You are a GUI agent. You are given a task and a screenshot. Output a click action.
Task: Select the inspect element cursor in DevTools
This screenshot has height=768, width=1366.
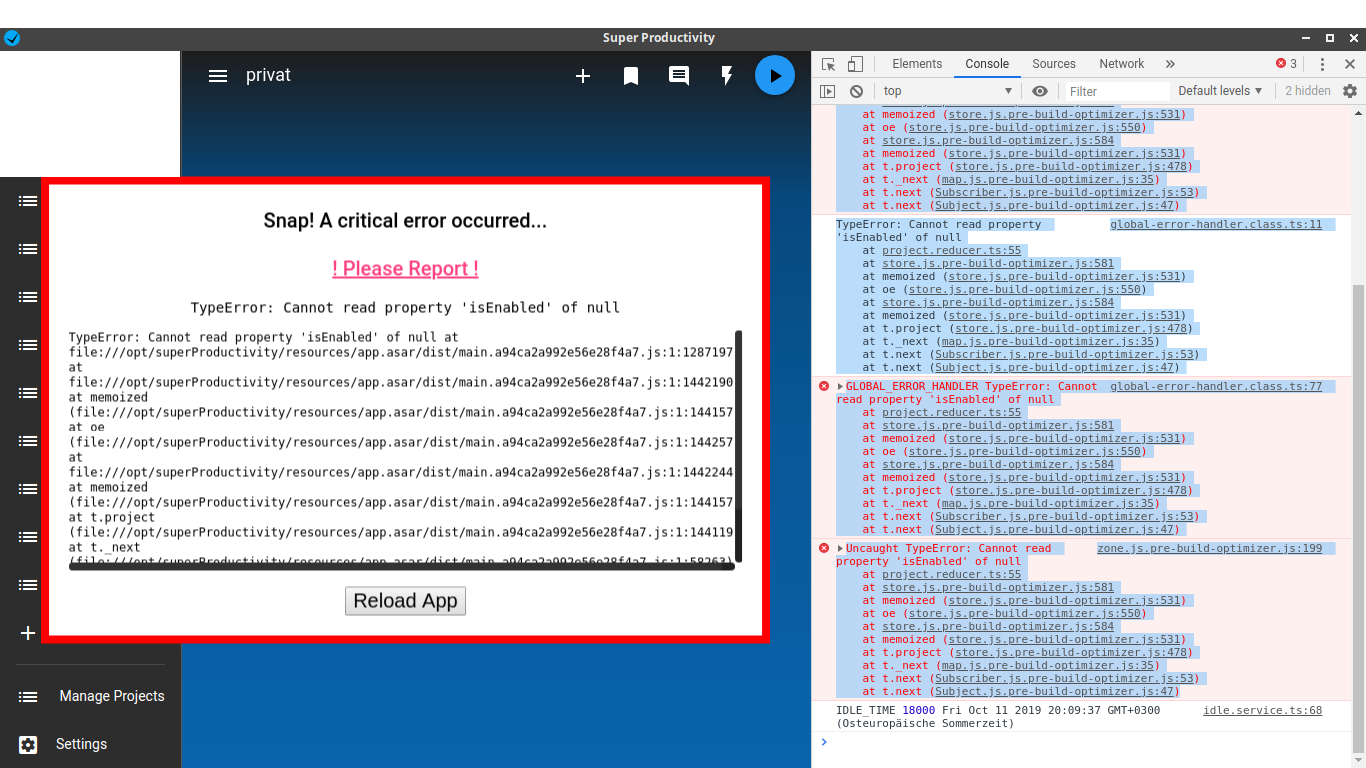coord(827,63)
